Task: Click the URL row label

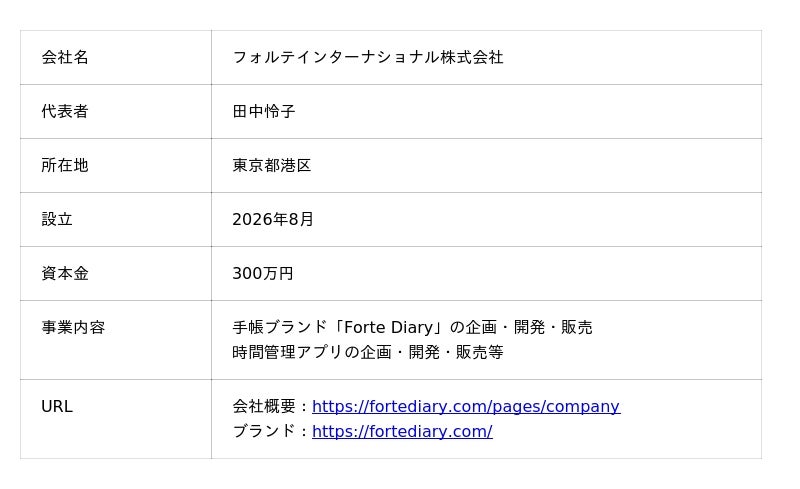Action: click(57, 406)
